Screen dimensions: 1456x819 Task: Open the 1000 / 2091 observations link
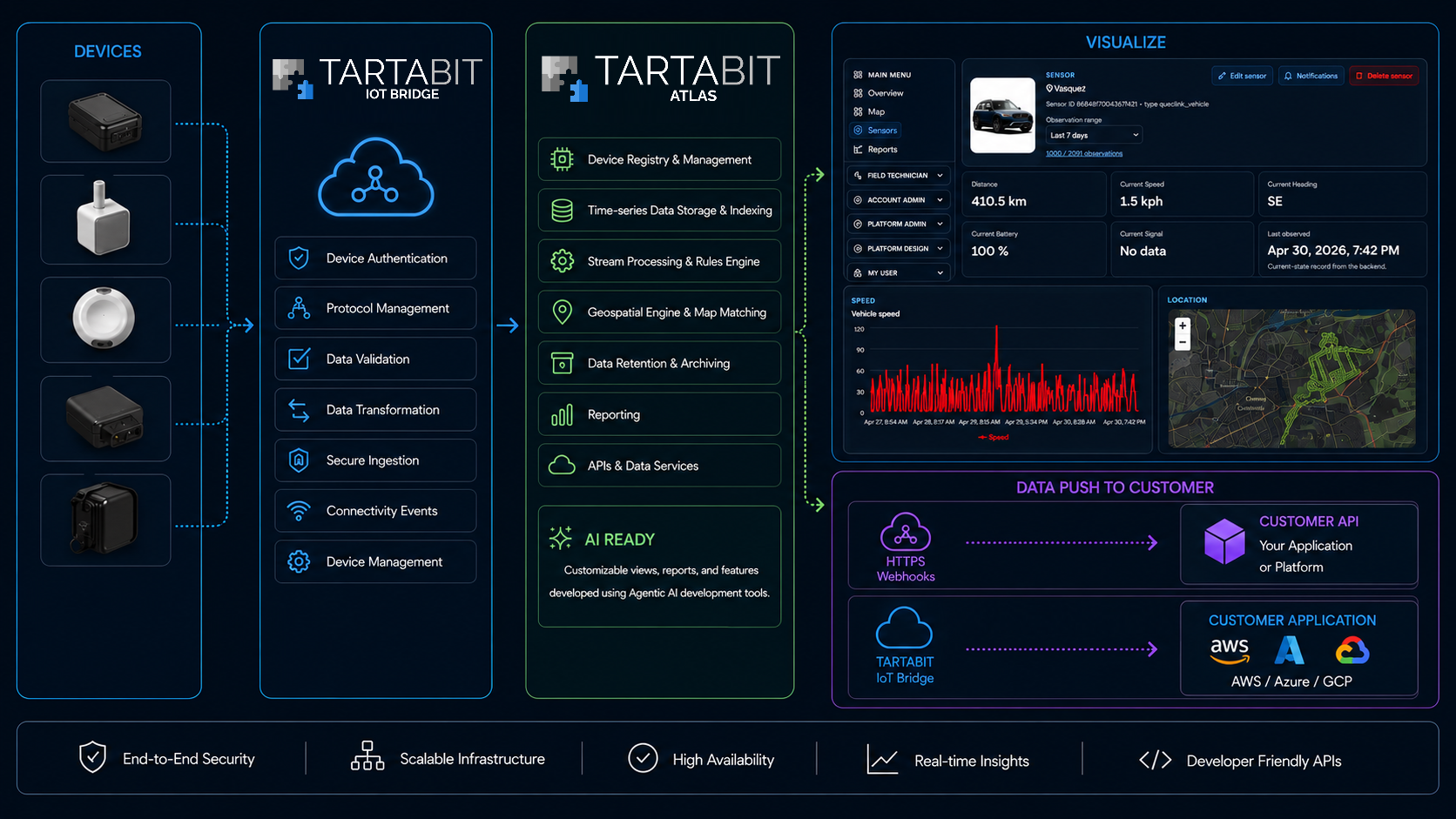tap(1084, 153)
